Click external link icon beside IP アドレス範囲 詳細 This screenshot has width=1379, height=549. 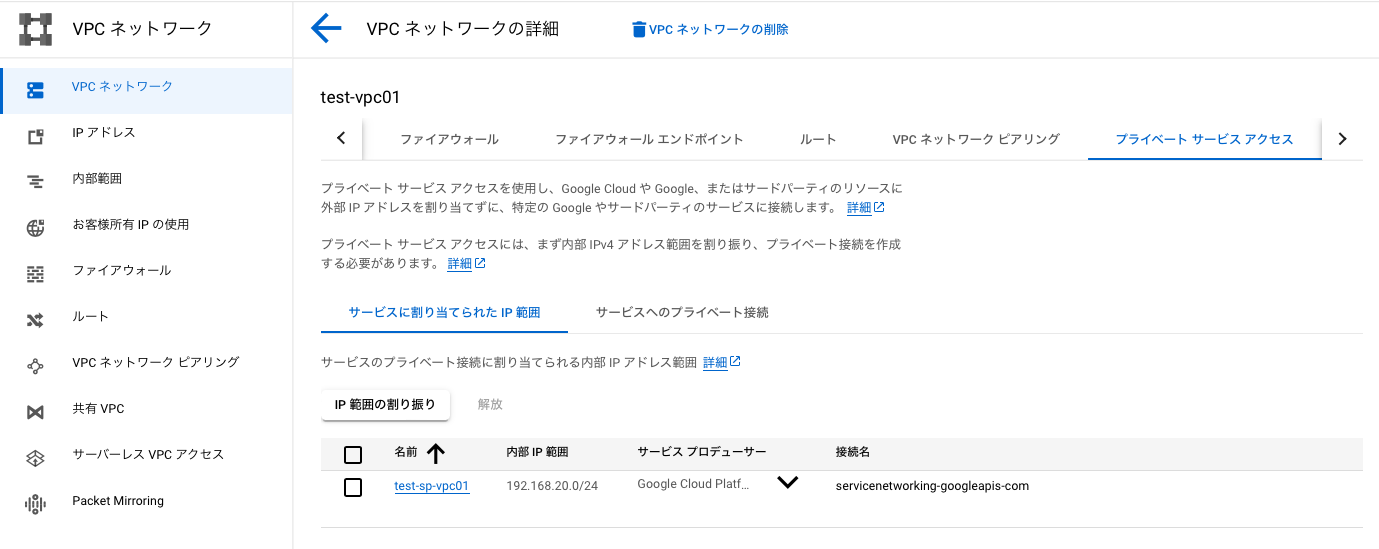point(735,362)
